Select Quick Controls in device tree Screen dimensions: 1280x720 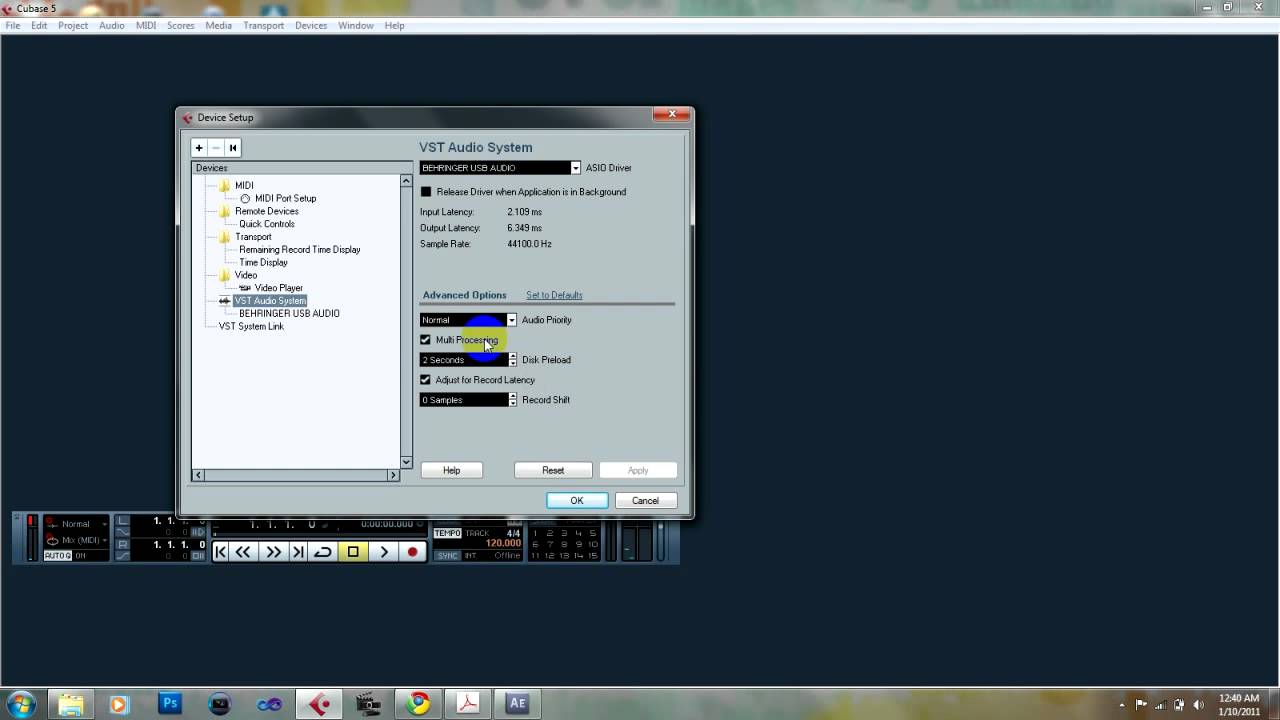tap(267, 224)
